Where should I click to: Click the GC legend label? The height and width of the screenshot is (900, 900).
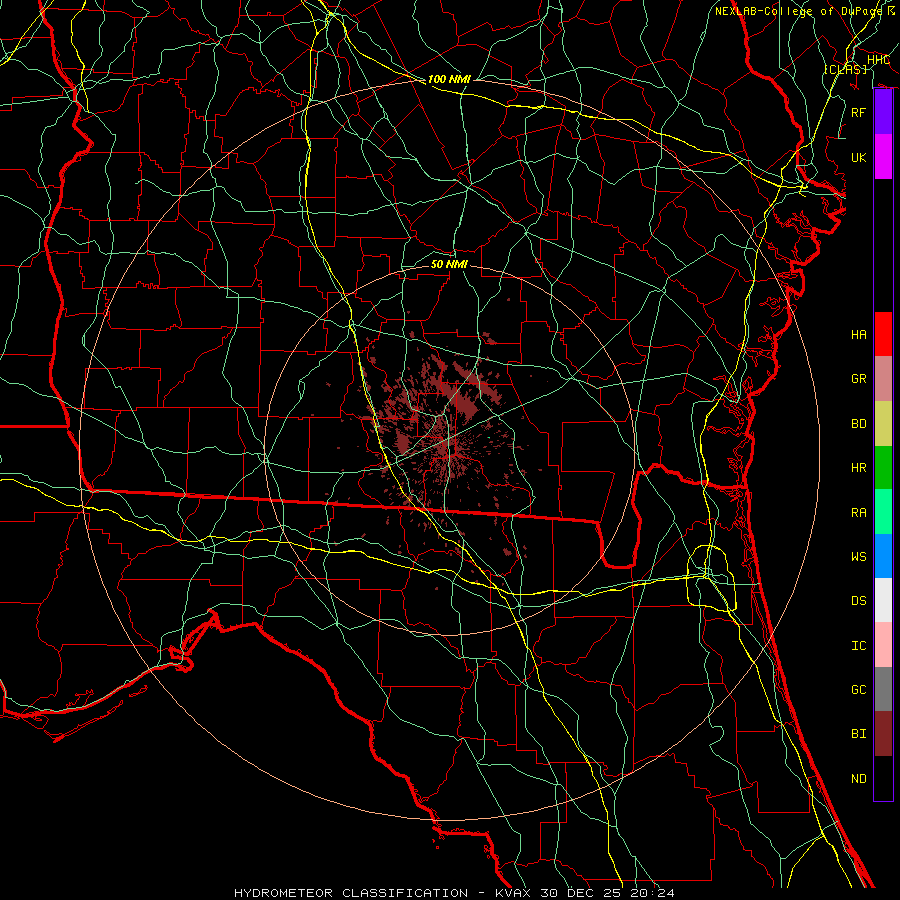point(858,690)
